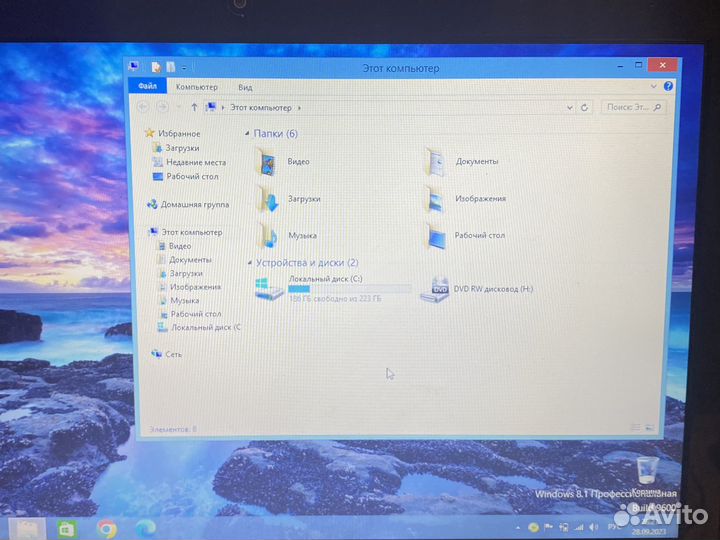720x540 pixels.
Task: Click the C: drive usage bar
Action: (x=349, y=288)
